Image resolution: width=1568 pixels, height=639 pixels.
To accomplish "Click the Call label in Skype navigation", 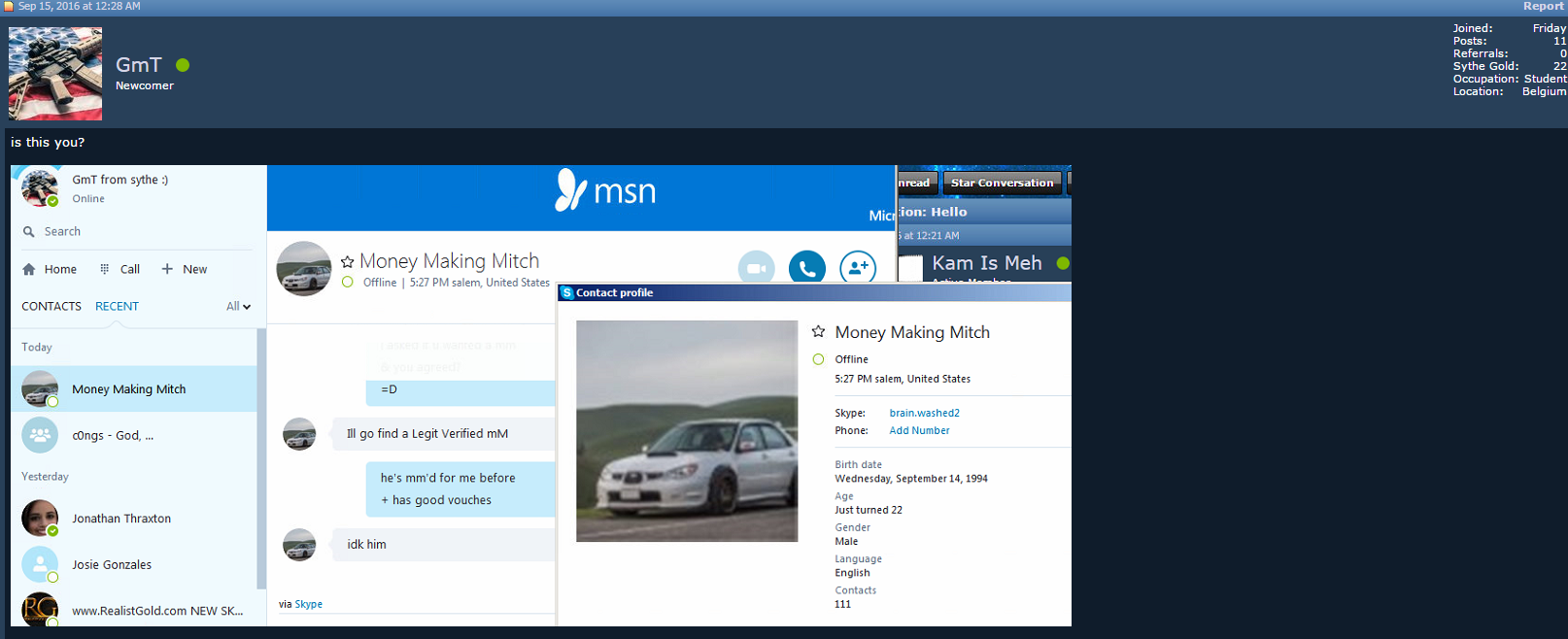I will pyautogui.click(x=130, y=269).
